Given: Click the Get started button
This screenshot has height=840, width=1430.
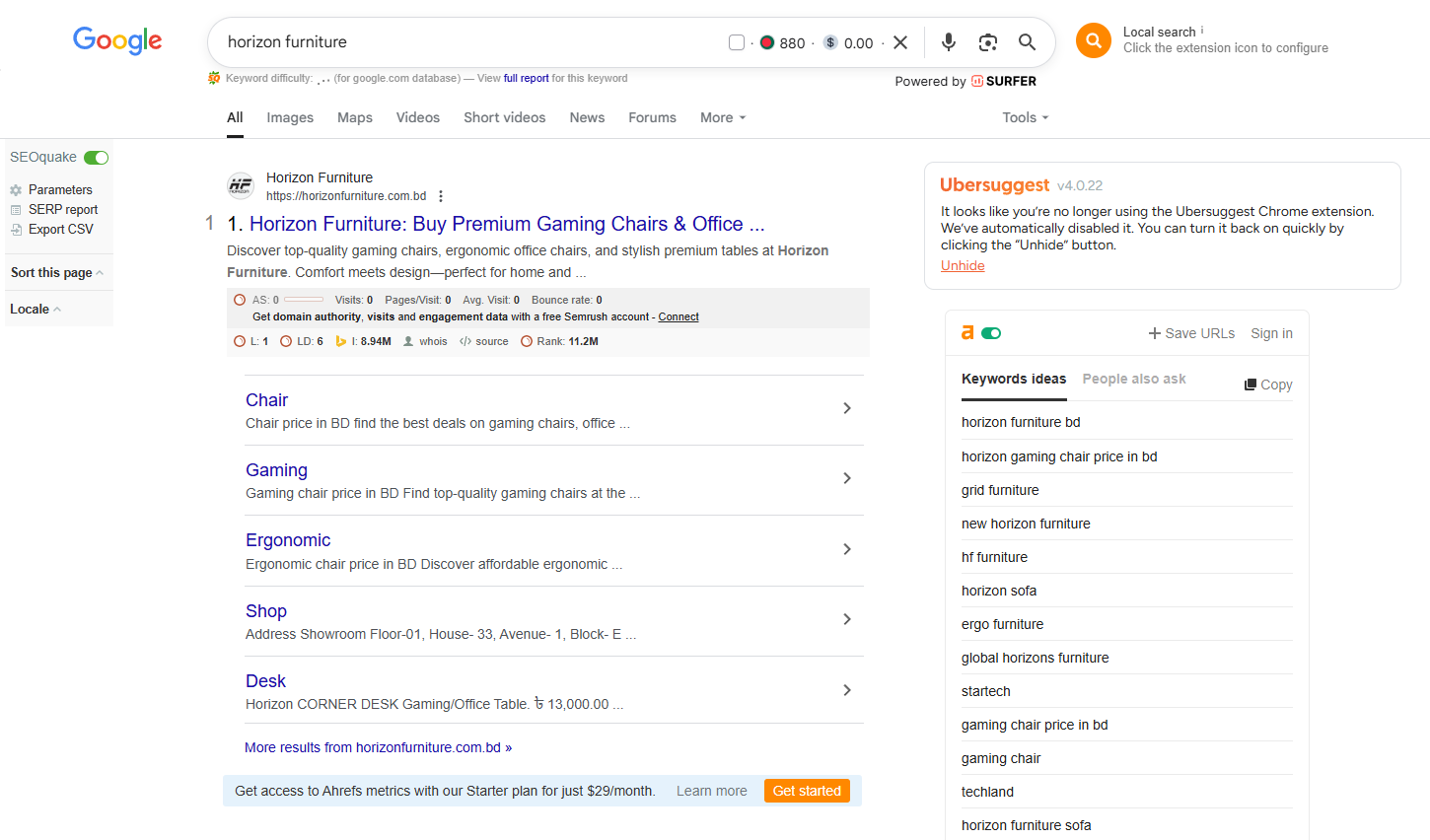Looking at the screenshot, I should [807, 791].
